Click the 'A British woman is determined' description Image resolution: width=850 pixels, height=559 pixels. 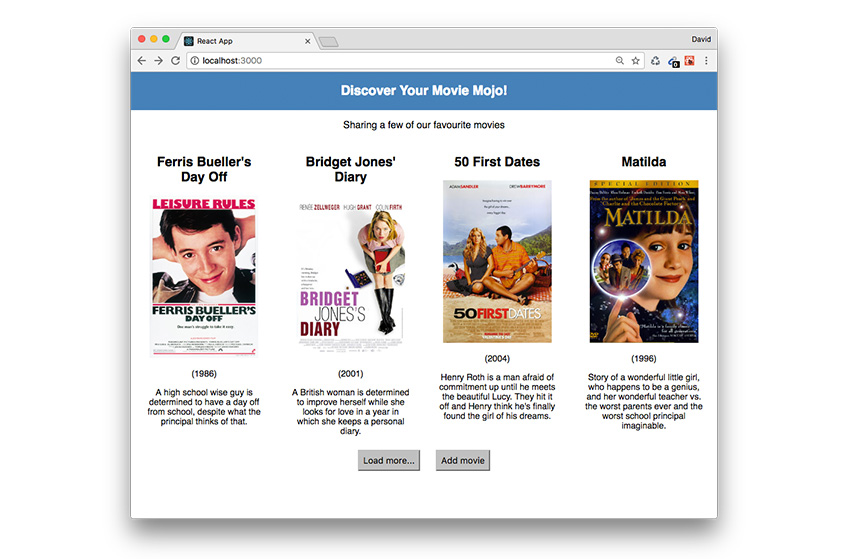(351, 412)
